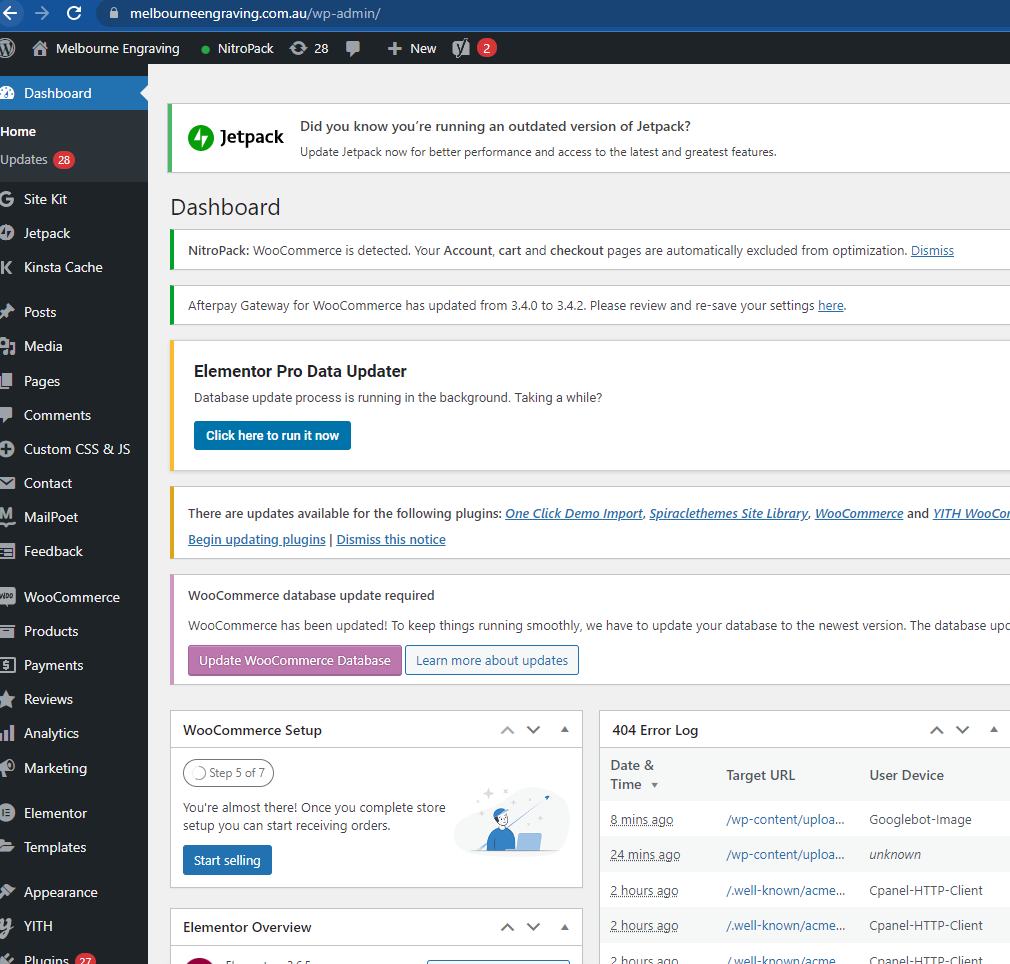
Task: Open target URL of 24 mins ago entry
Action: [x=785, y=854]
